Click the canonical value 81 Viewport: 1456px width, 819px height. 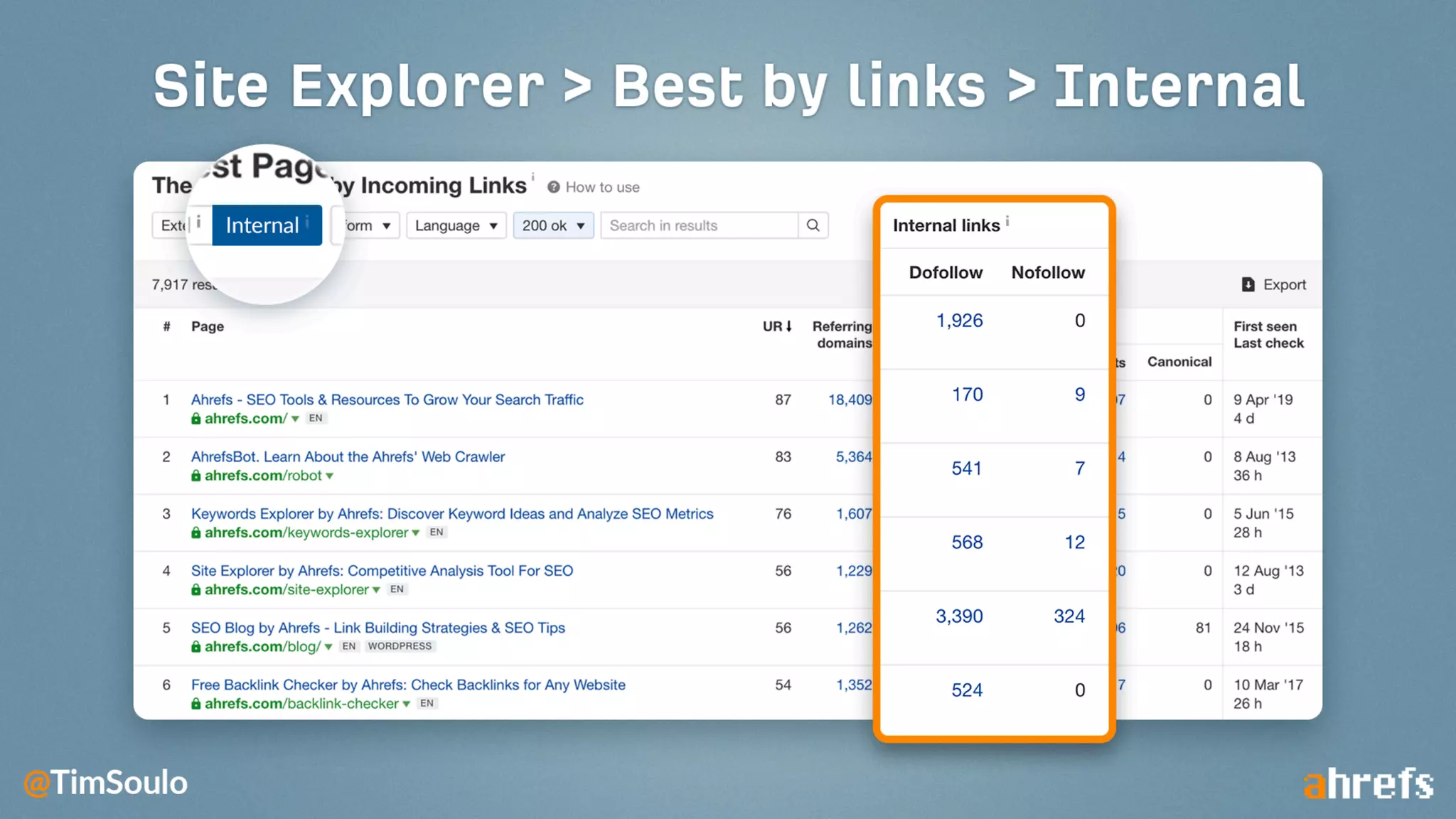pos(1203,628)
